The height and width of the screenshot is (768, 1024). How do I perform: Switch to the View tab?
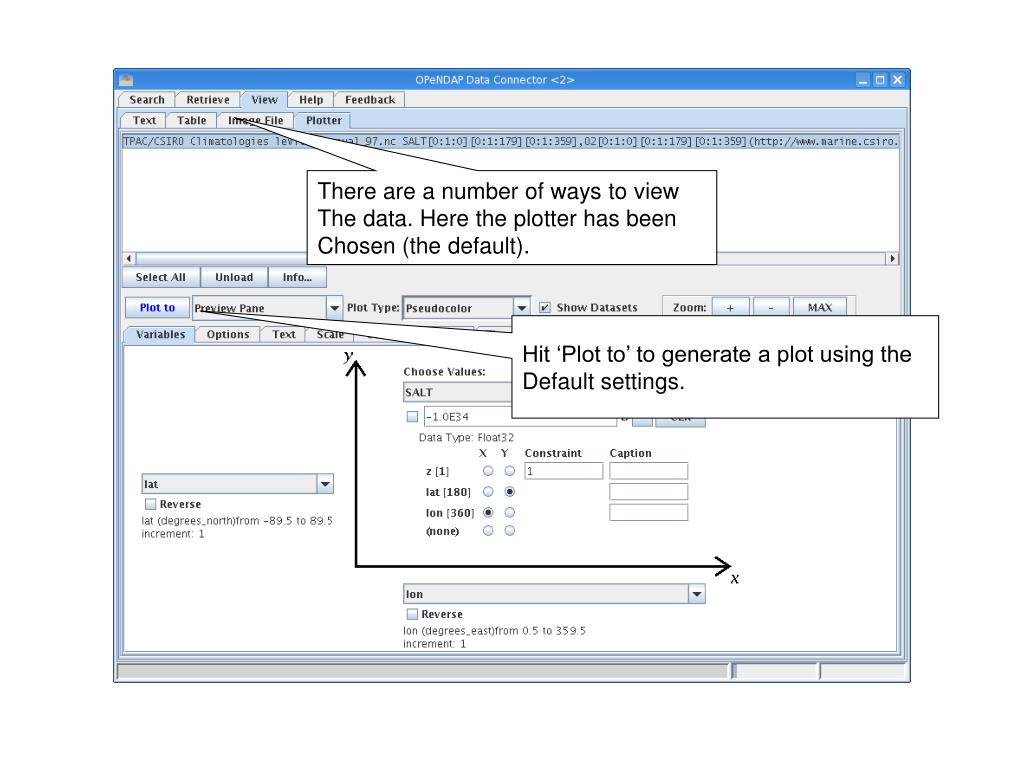coord(264,100)
